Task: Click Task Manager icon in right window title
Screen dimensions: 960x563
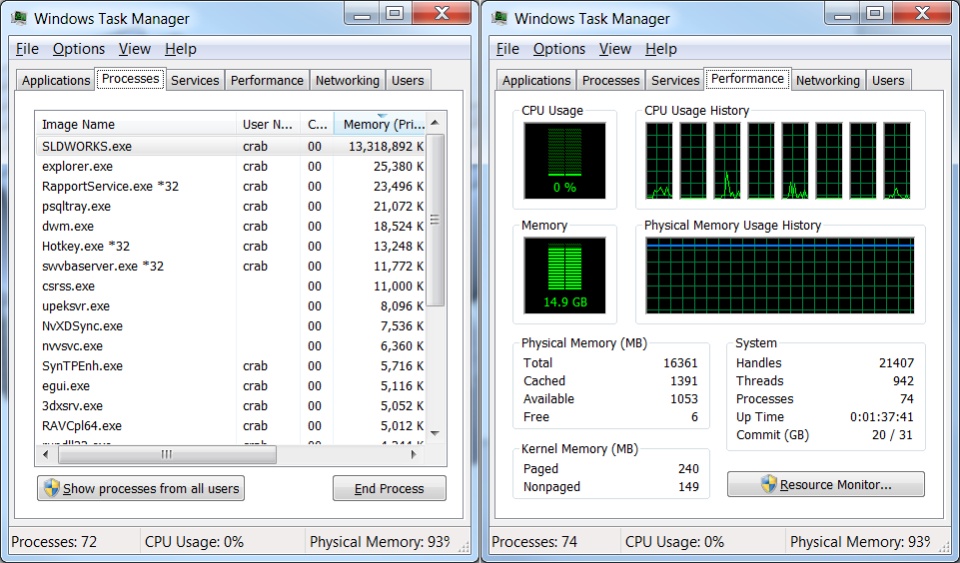Action: (500, 18)
